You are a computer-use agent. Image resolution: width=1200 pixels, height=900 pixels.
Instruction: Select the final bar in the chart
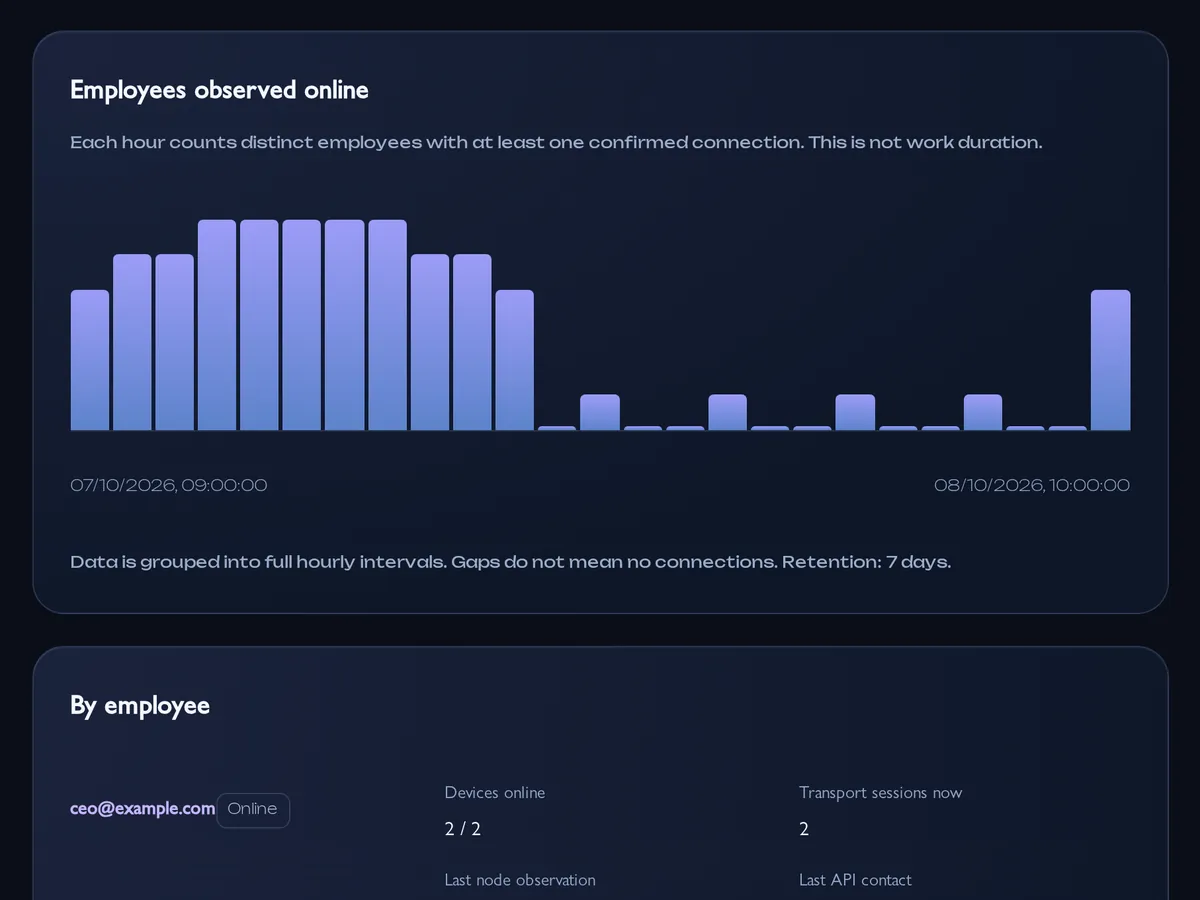coord(1111,360)
